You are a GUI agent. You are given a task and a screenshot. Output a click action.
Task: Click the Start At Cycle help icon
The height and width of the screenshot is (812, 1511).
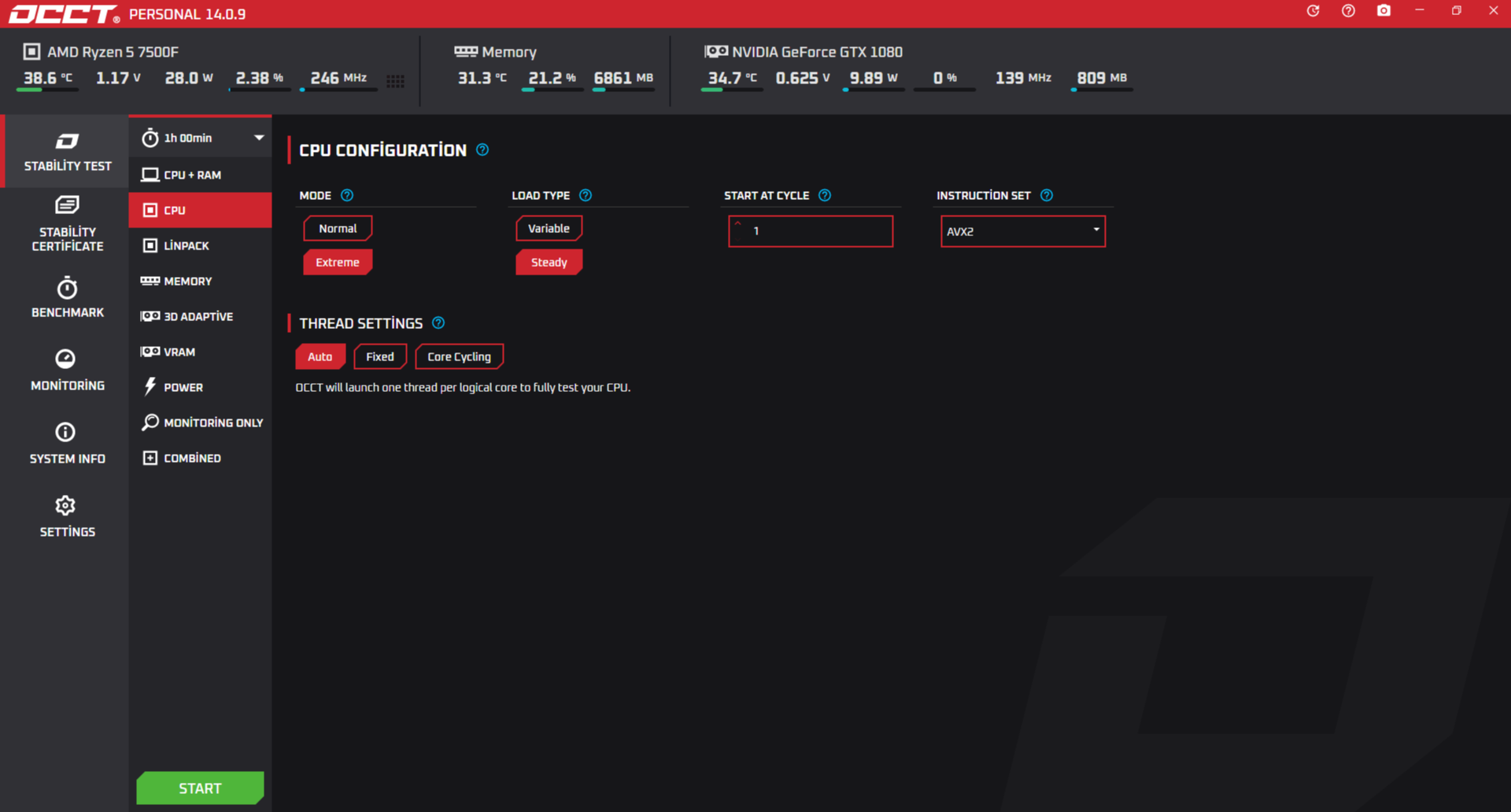(825, 195)
